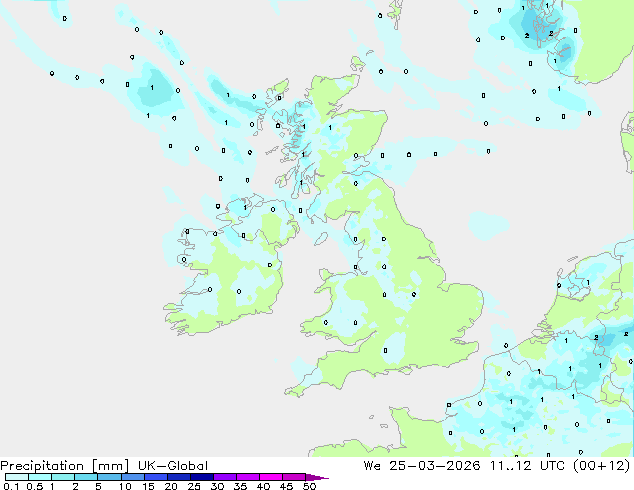Click the 0.5–1 mm legend swatch
Screen dimensions: 634x490
(40, 477)
